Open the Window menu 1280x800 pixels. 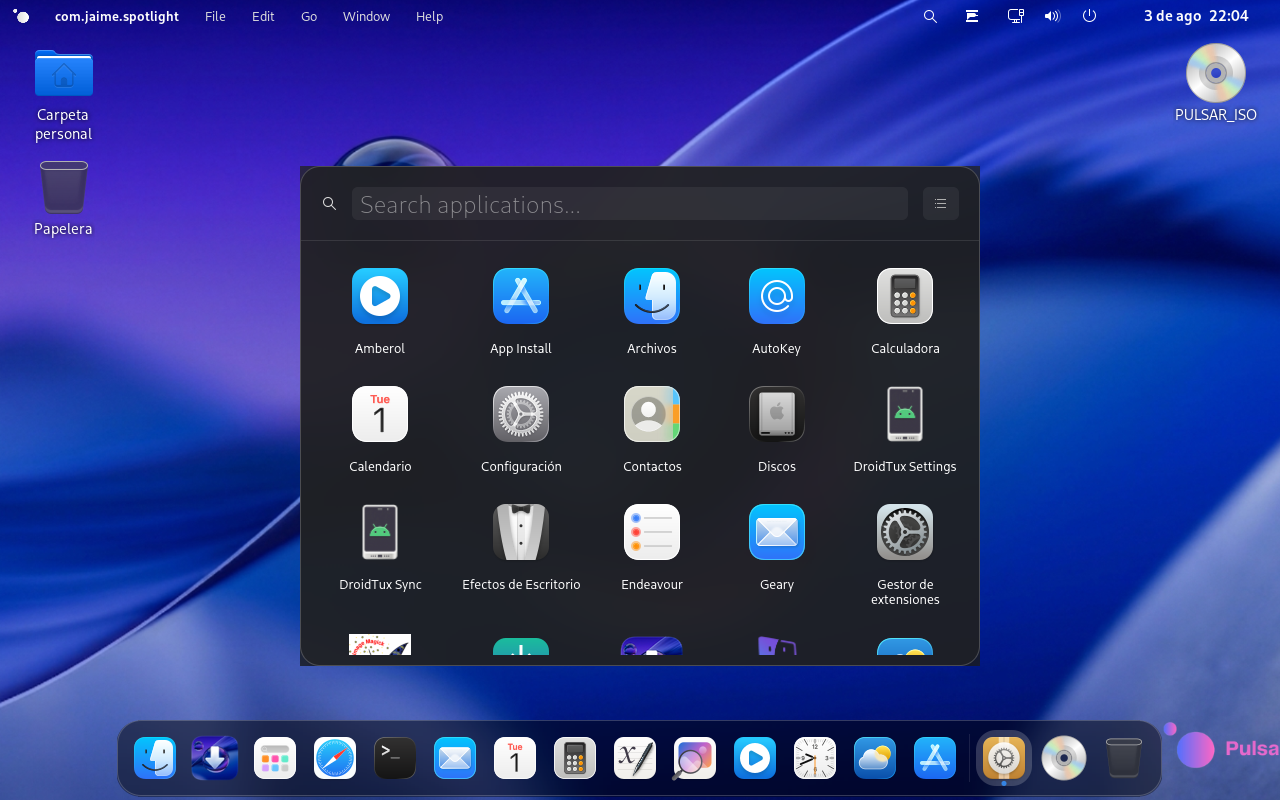point(366,16)
